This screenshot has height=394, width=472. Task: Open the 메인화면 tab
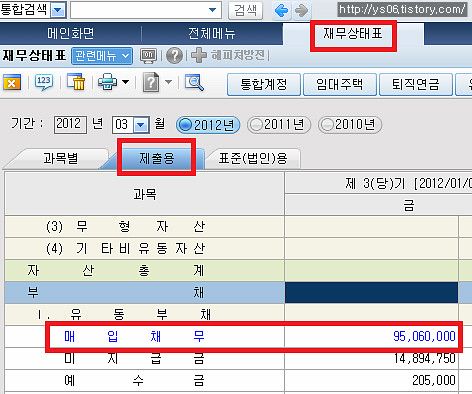[x=71, y=34]
